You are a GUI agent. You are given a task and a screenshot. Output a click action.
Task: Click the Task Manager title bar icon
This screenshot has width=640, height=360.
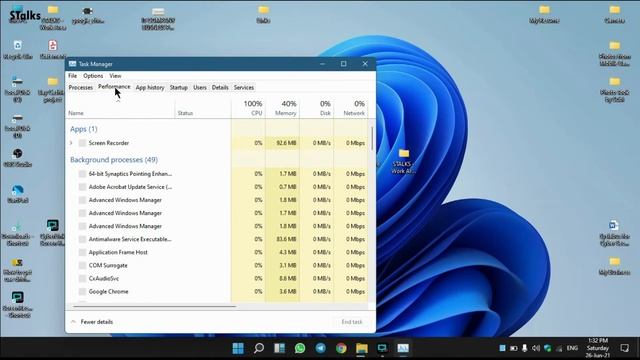click(73, 64)
